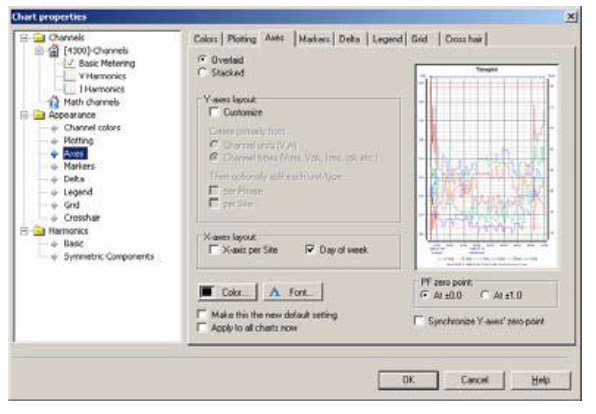
Task: Enable X-axis per Site checkbox
Action: [214, 250]
